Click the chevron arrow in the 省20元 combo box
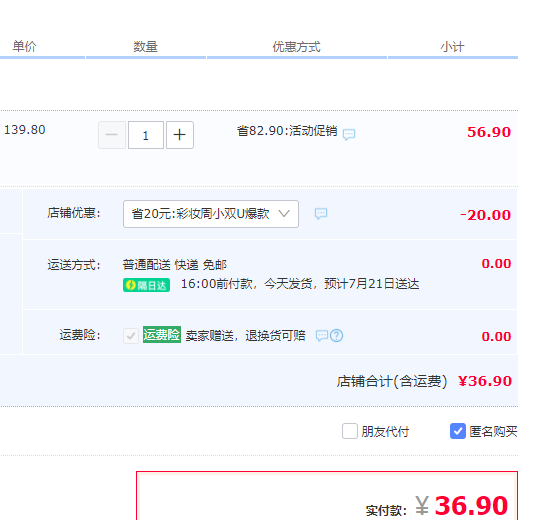The width and height of the screenshot is (551, 520). [284, 213]
